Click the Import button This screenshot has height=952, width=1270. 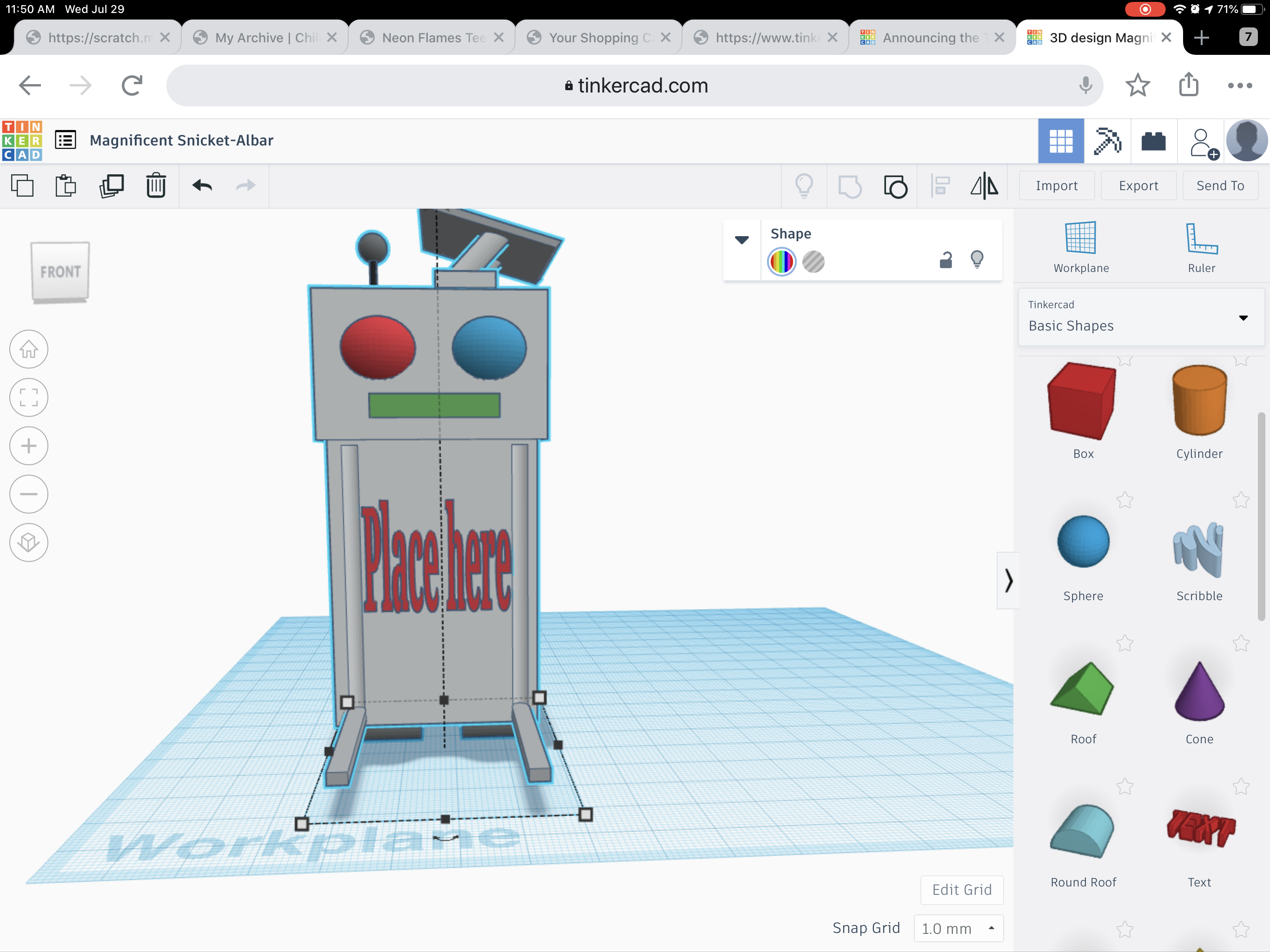[1057, 185]
